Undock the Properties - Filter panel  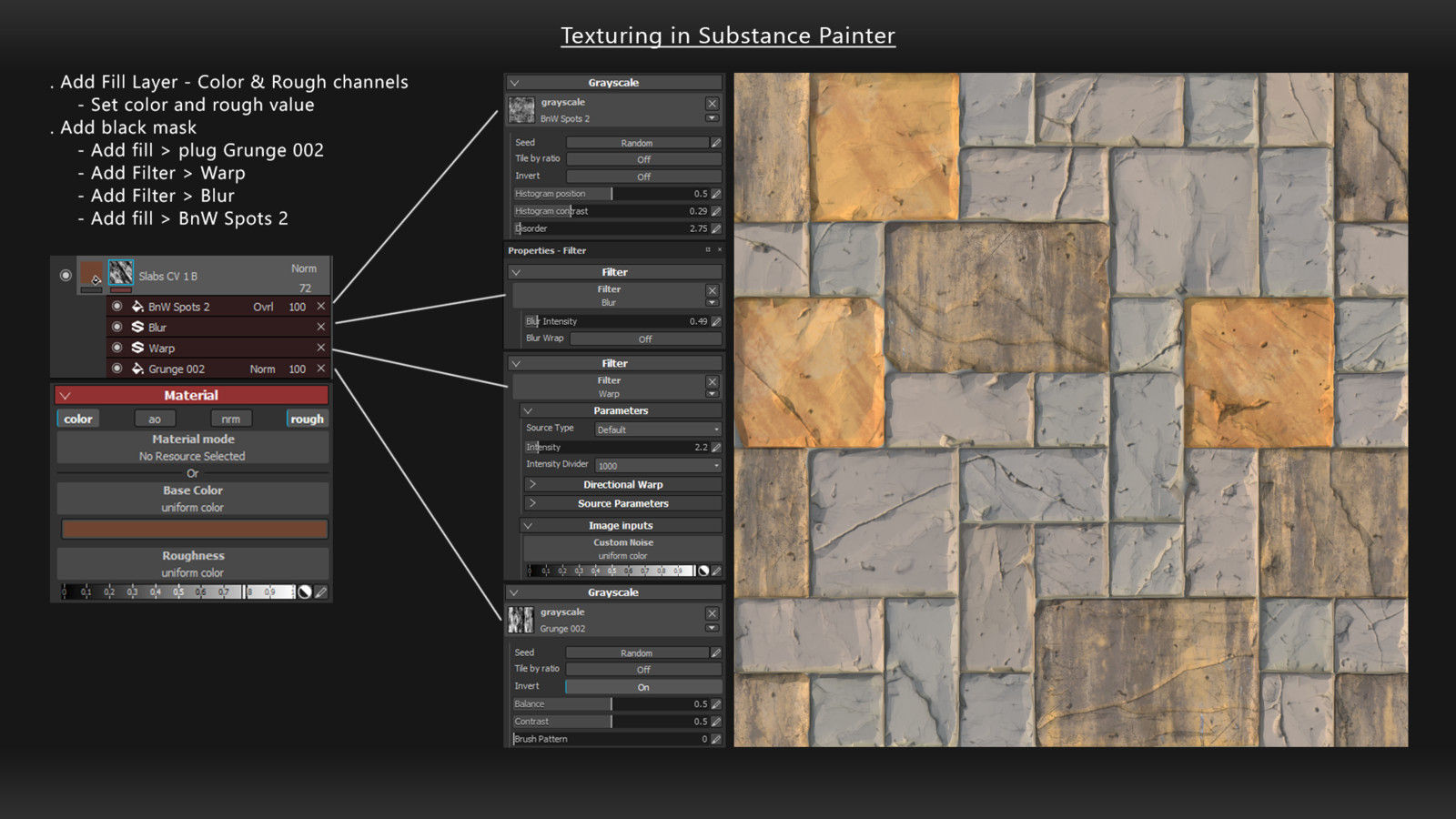(708, 249)
